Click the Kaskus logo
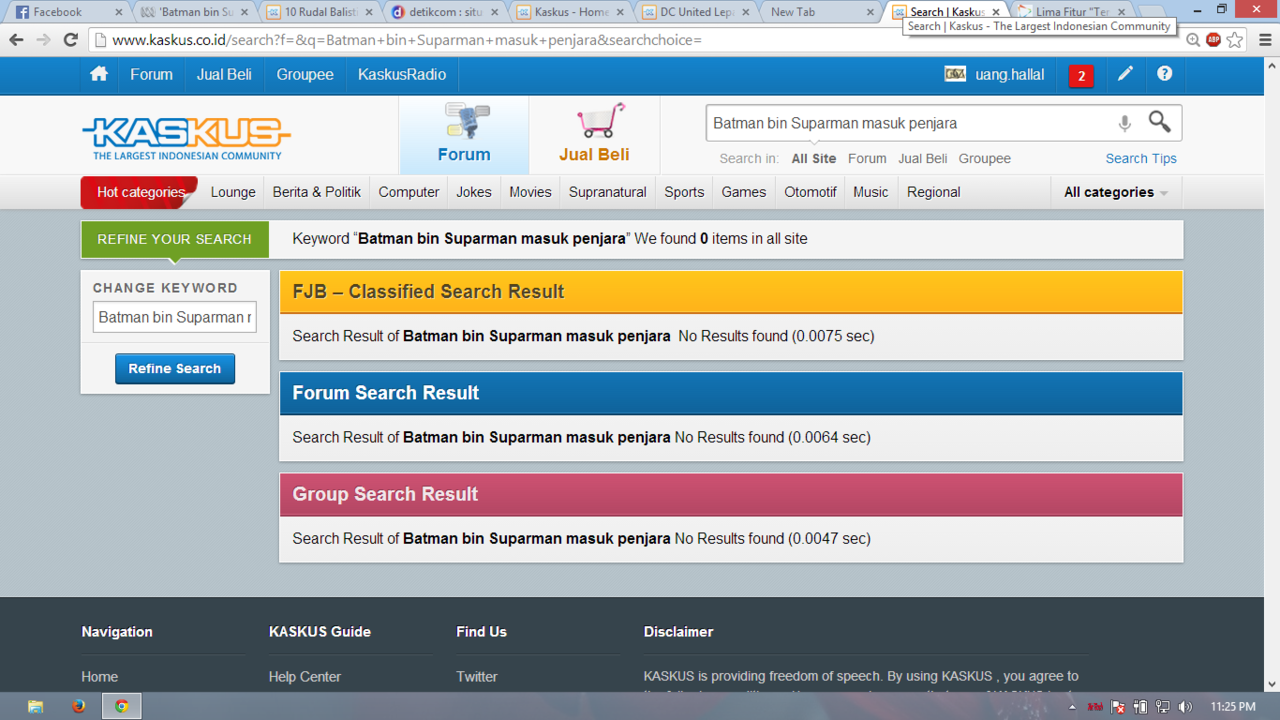Screen dimensions: 1280x720 tap(186, 138)
